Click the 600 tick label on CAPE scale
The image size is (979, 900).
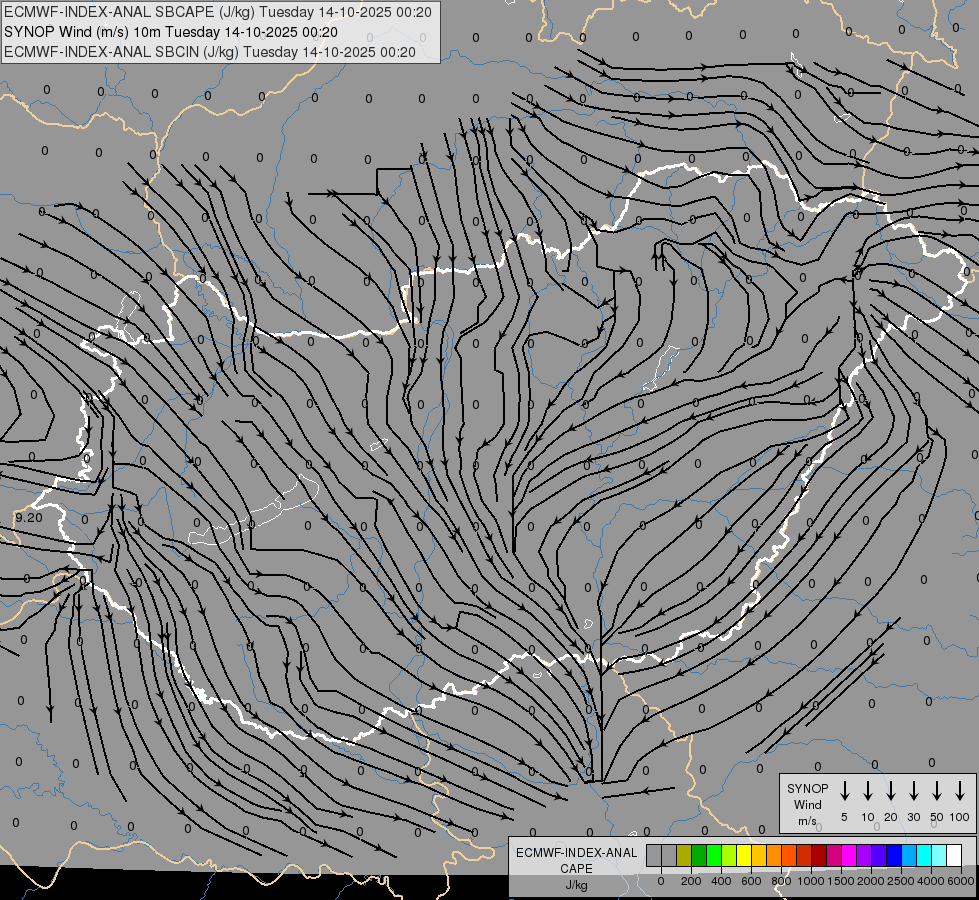pos(751,881)
